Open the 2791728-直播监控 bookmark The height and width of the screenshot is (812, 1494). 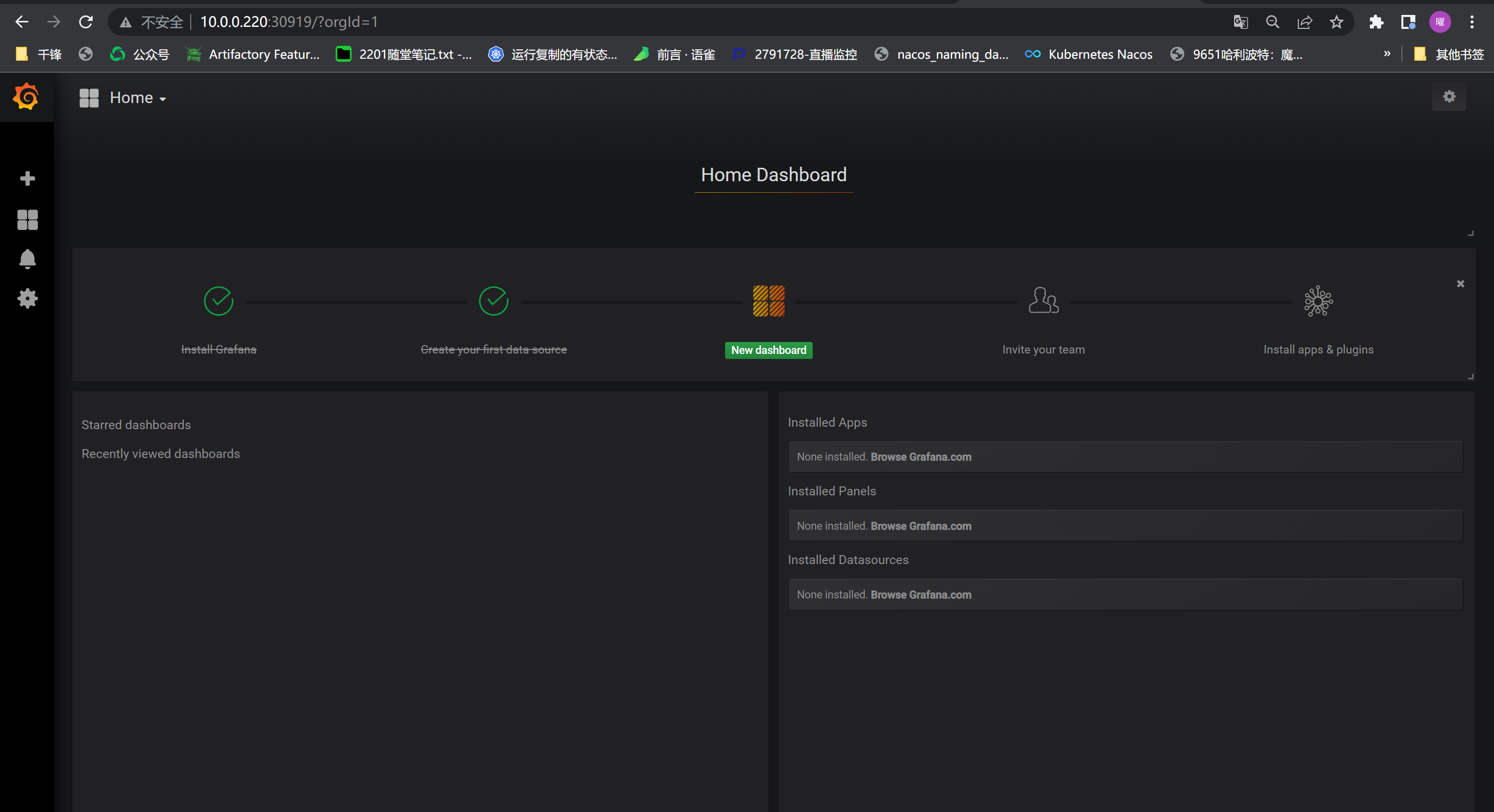[x=794, y=55]
